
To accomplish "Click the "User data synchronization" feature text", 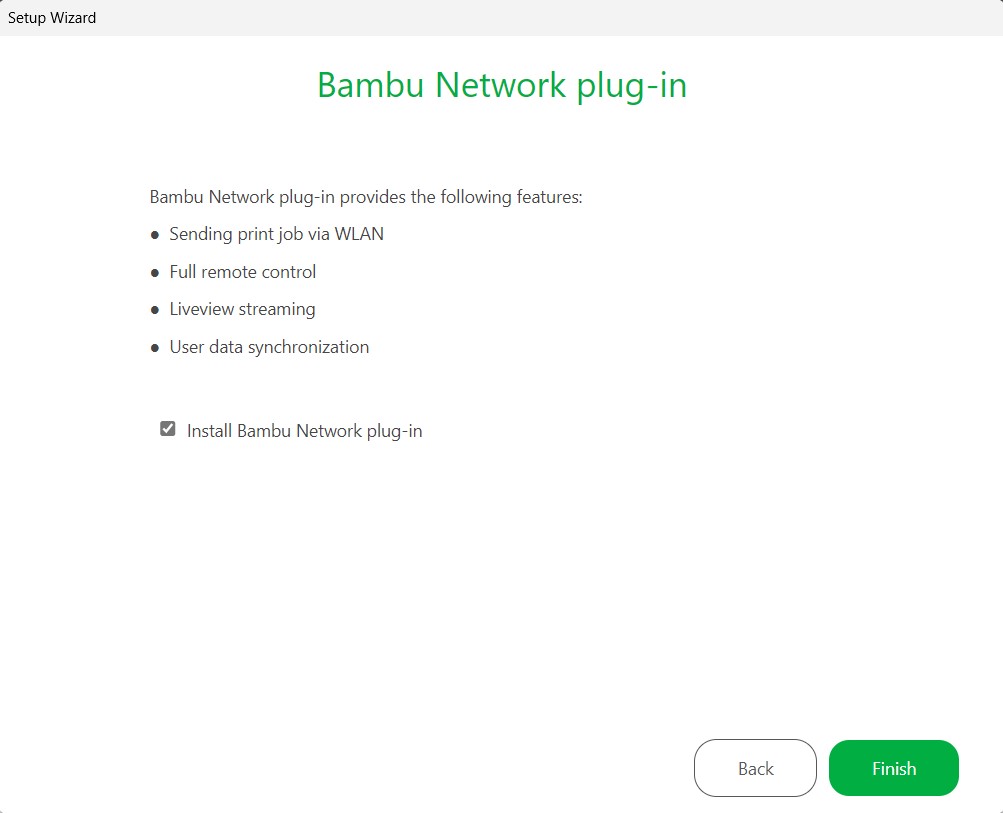I will (269, 347).
